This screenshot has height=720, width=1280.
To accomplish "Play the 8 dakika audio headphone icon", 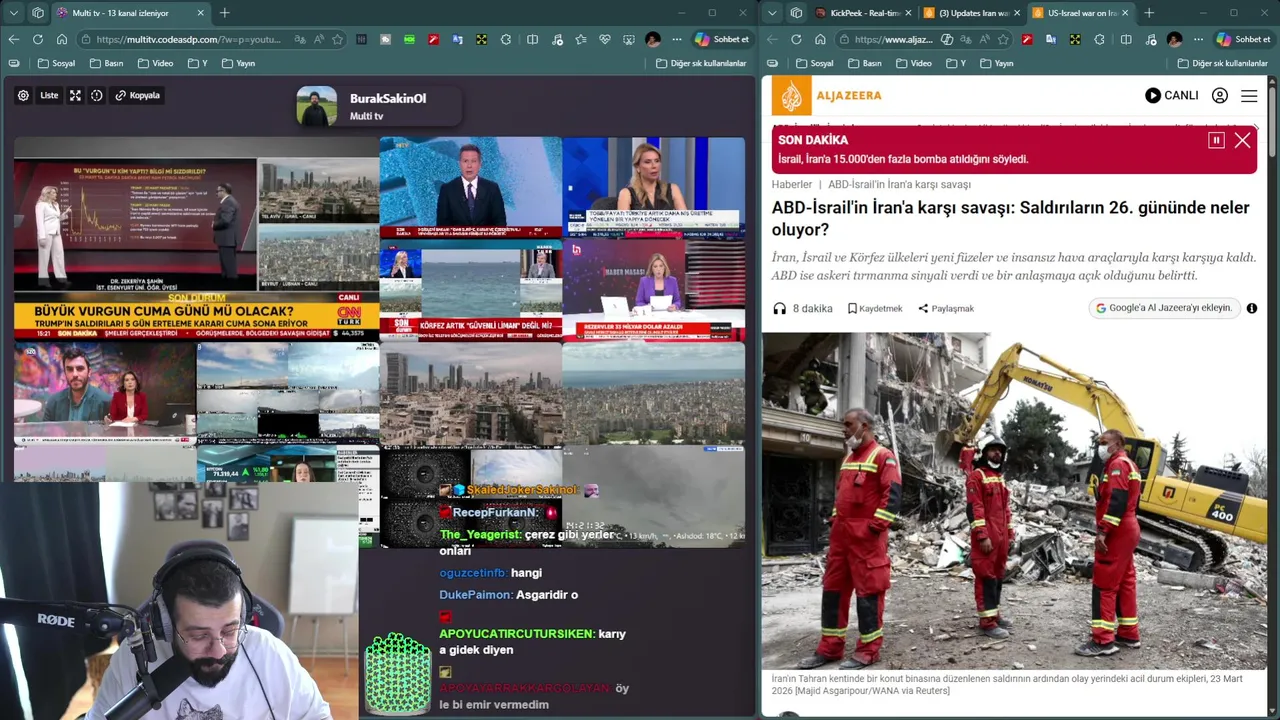I will coord(780,308).
